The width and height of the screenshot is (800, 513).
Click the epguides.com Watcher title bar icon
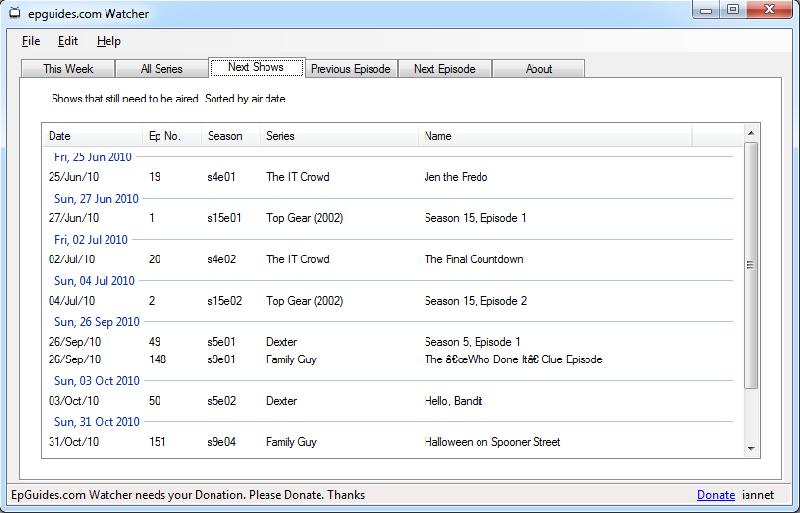click(x=15, y=13)
